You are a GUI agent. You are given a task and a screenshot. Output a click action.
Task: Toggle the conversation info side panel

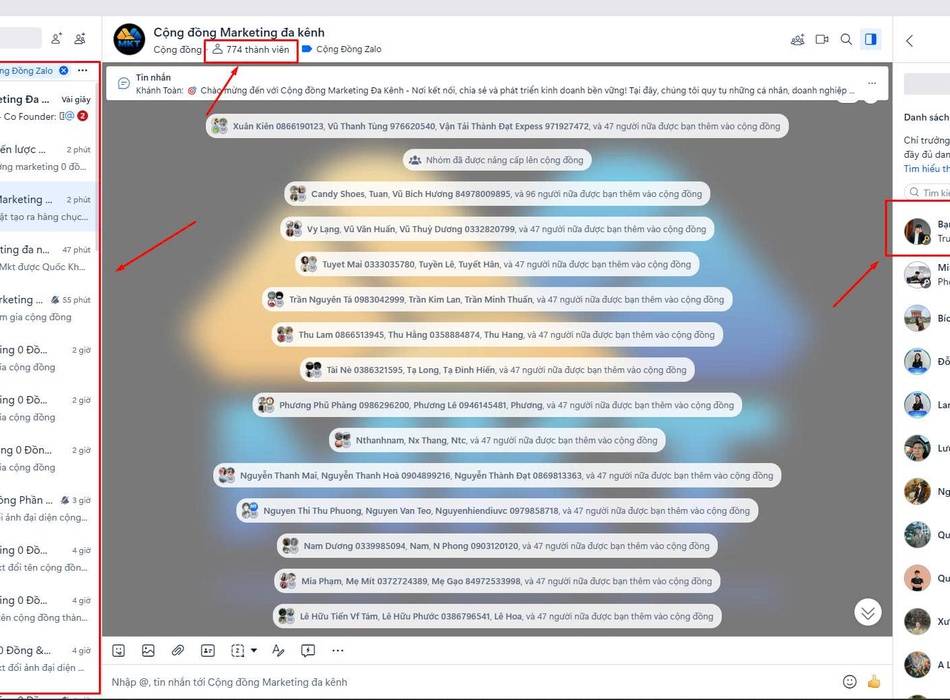(871, 39)
